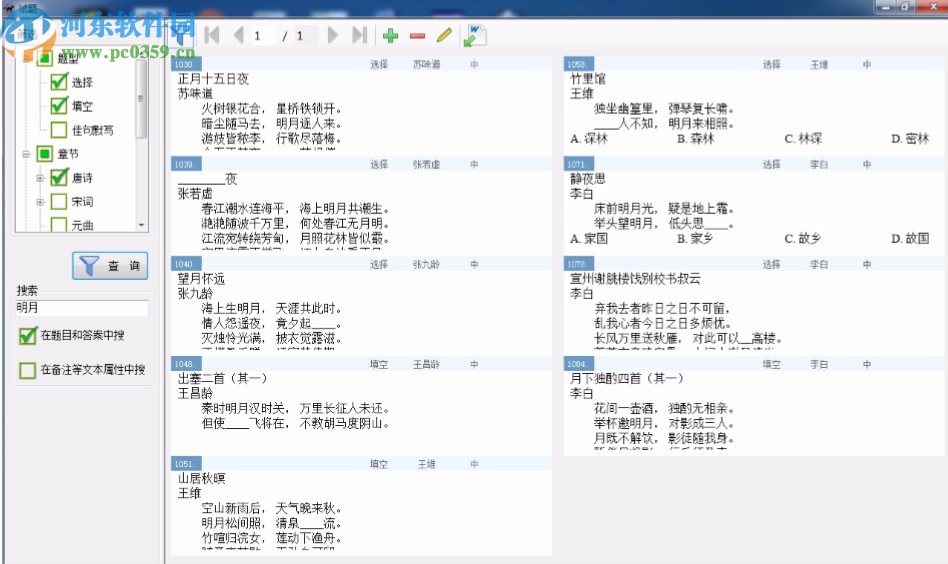Click the title 望月怀远
Viewport: 948px width, 564px height.
tap(201, 279)
